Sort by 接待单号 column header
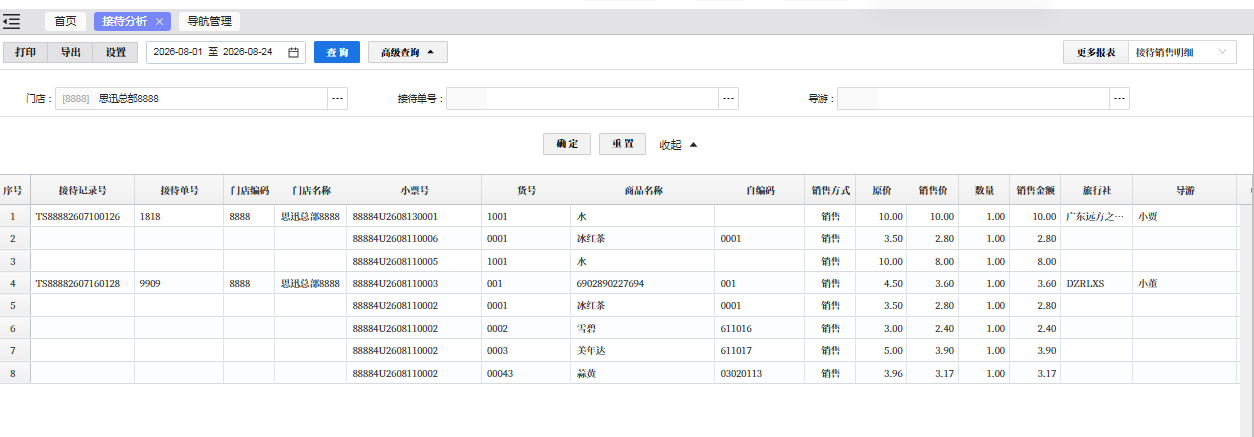Viewport: 1254px width, 437px height. pos(179,190)
